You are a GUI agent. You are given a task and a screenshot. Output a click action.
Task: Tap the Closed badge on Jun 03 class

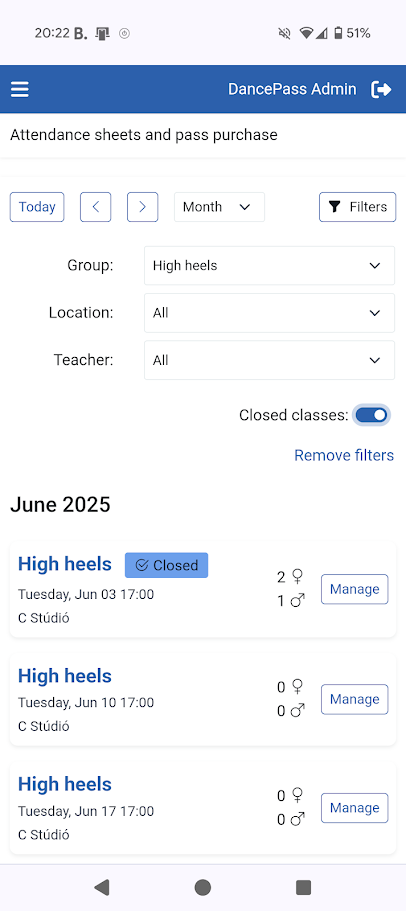coord(166,565)
